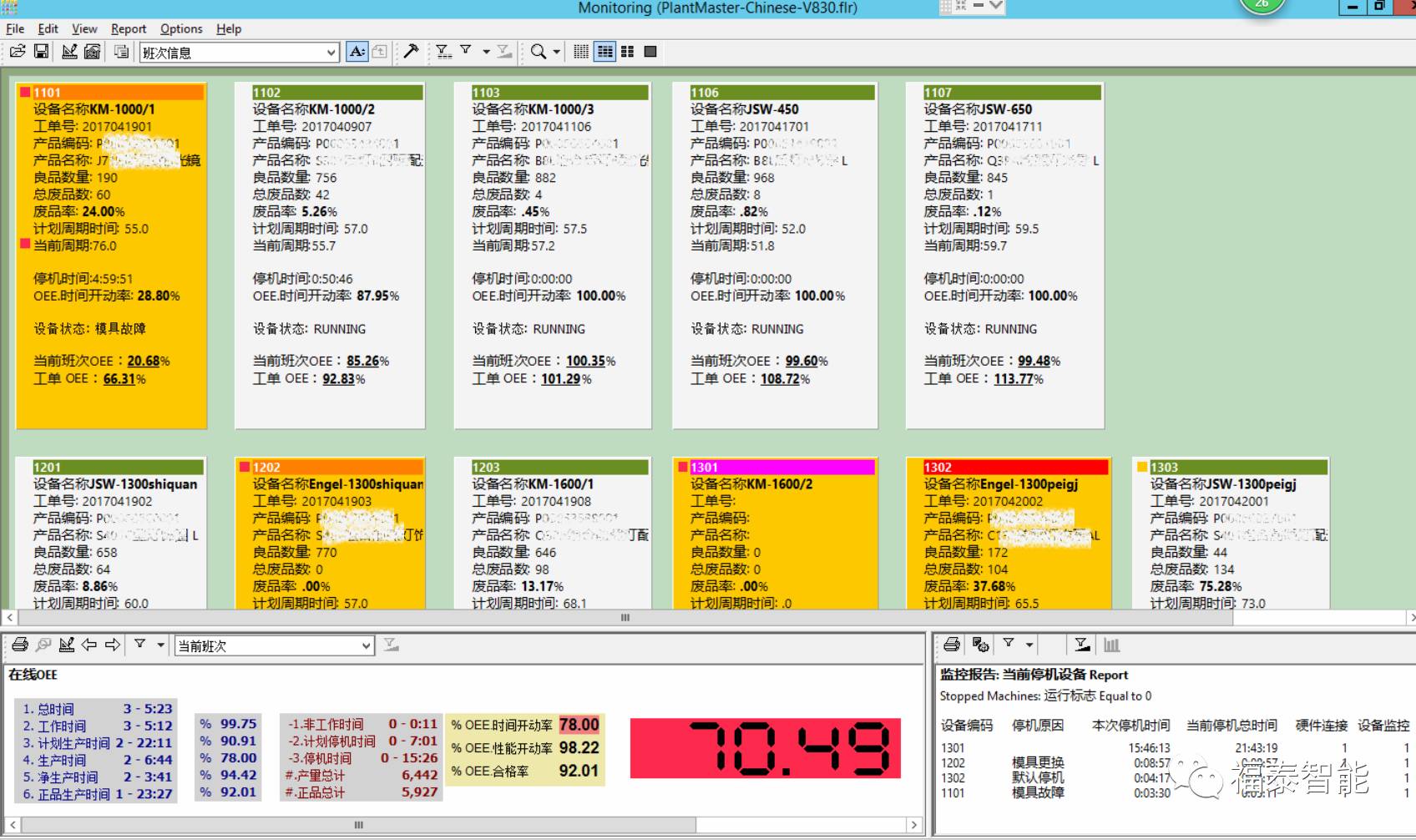Click the forward arrow in OEE panel toolbar
The width and height of the screenshot is (1416, 840).
coord(113,645)
